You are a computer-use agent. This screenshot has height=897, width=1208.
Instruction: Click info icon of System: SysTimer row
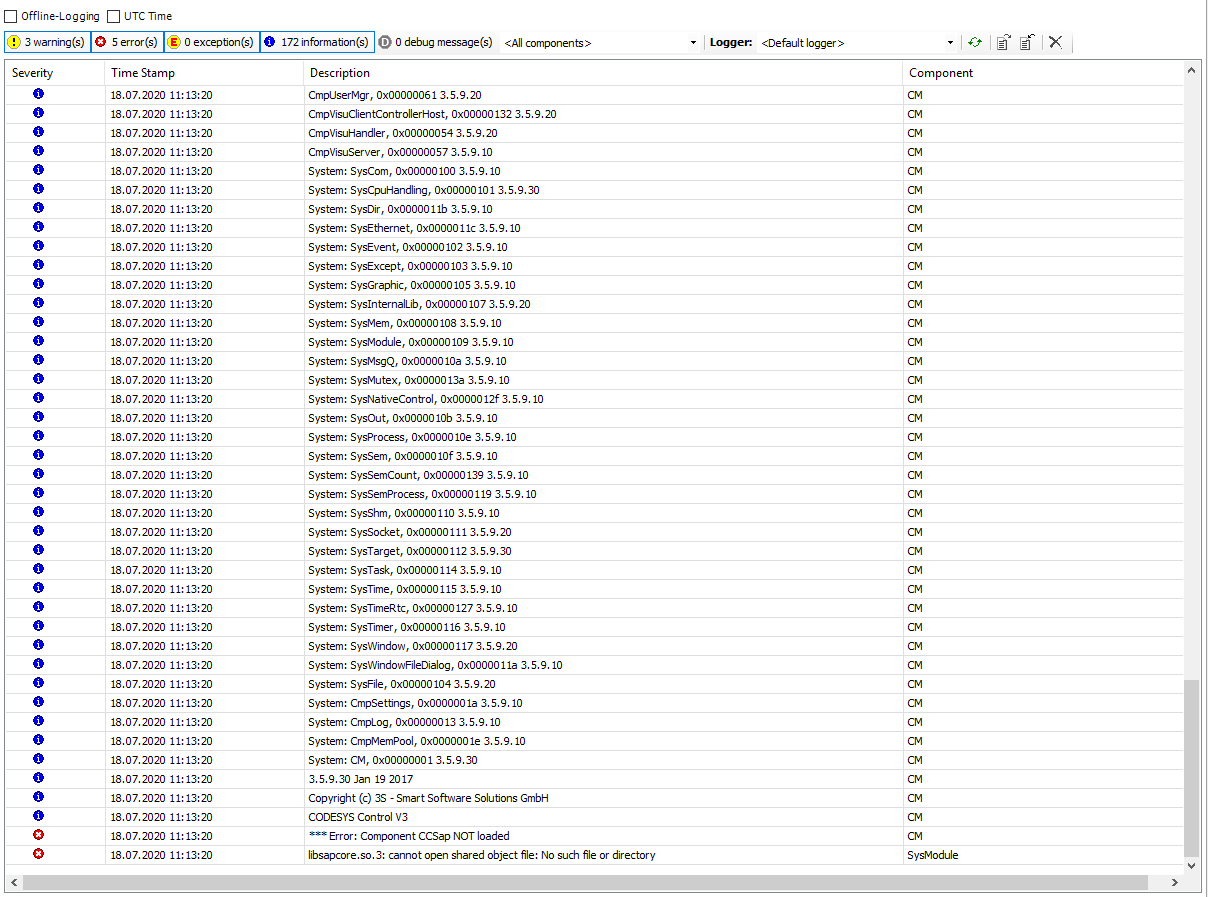point(38,626)
